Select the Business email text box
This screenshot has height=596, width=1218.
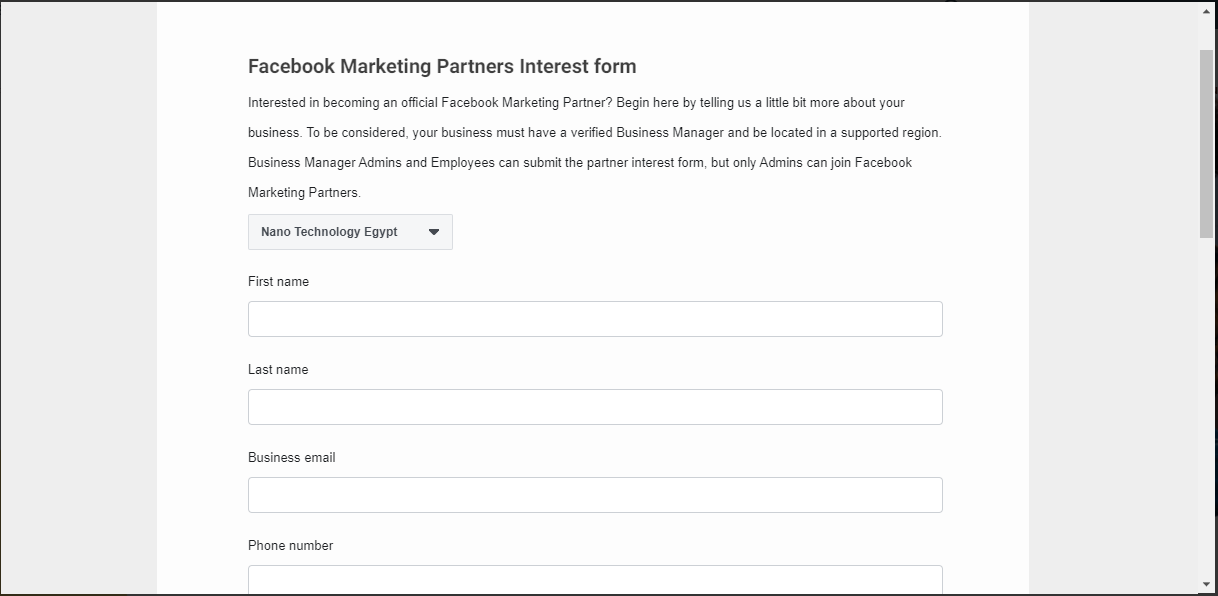pos(595,495)
